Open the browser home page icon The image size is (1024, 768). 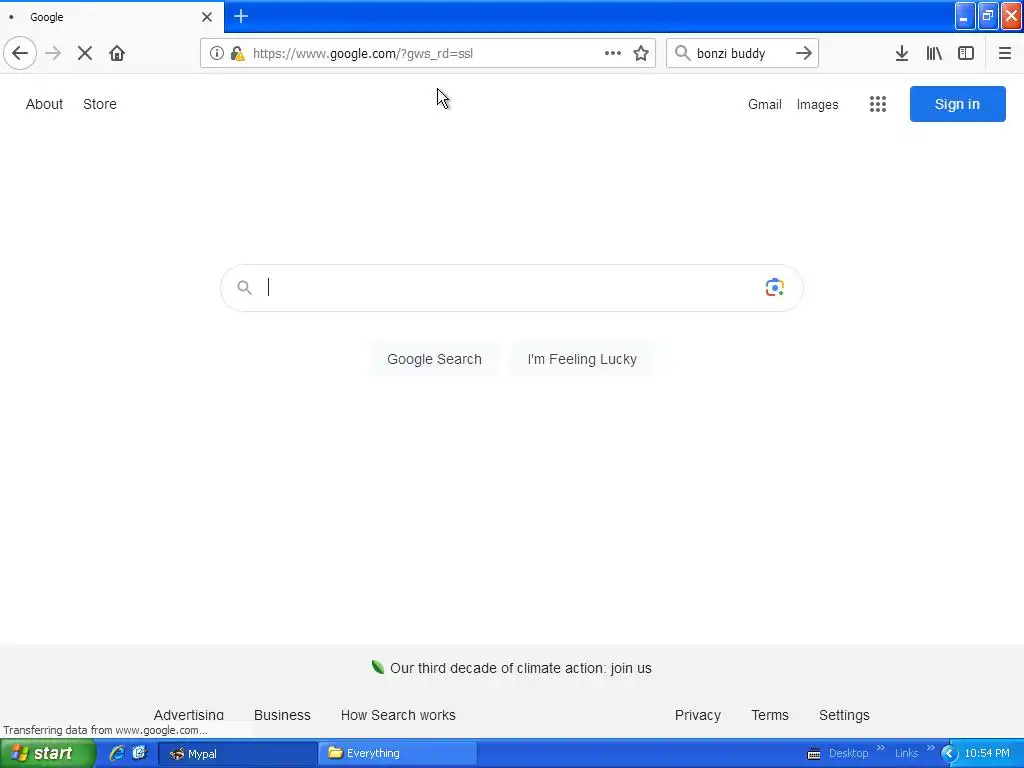117,53
